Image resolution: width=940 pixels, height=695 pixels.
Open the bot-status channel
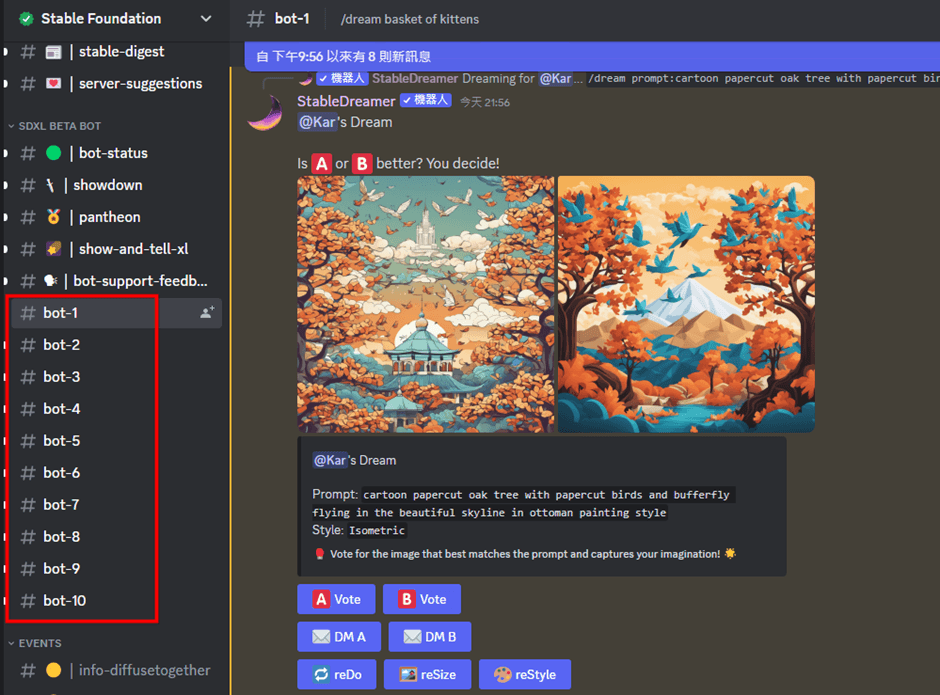112,153
